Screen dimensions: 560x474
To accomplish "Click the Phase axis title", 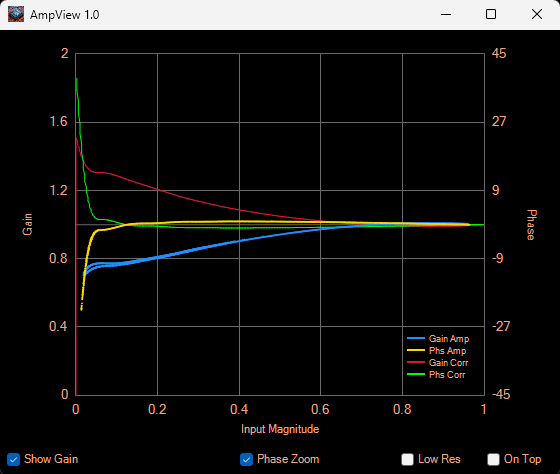I will (531, 225).
